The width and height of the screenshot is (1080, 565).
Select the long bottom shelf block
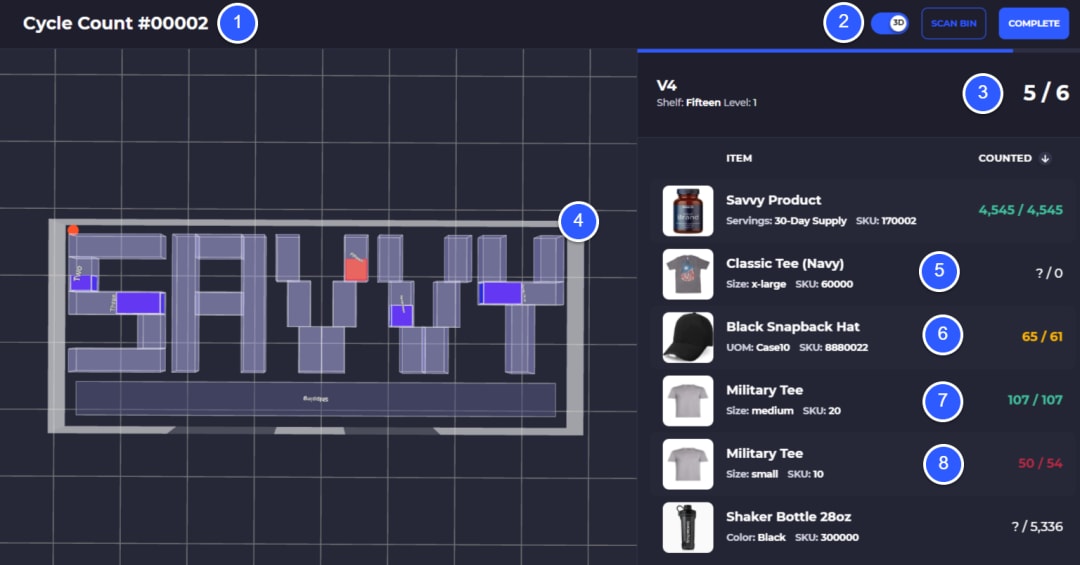click(x=315, y=399)
